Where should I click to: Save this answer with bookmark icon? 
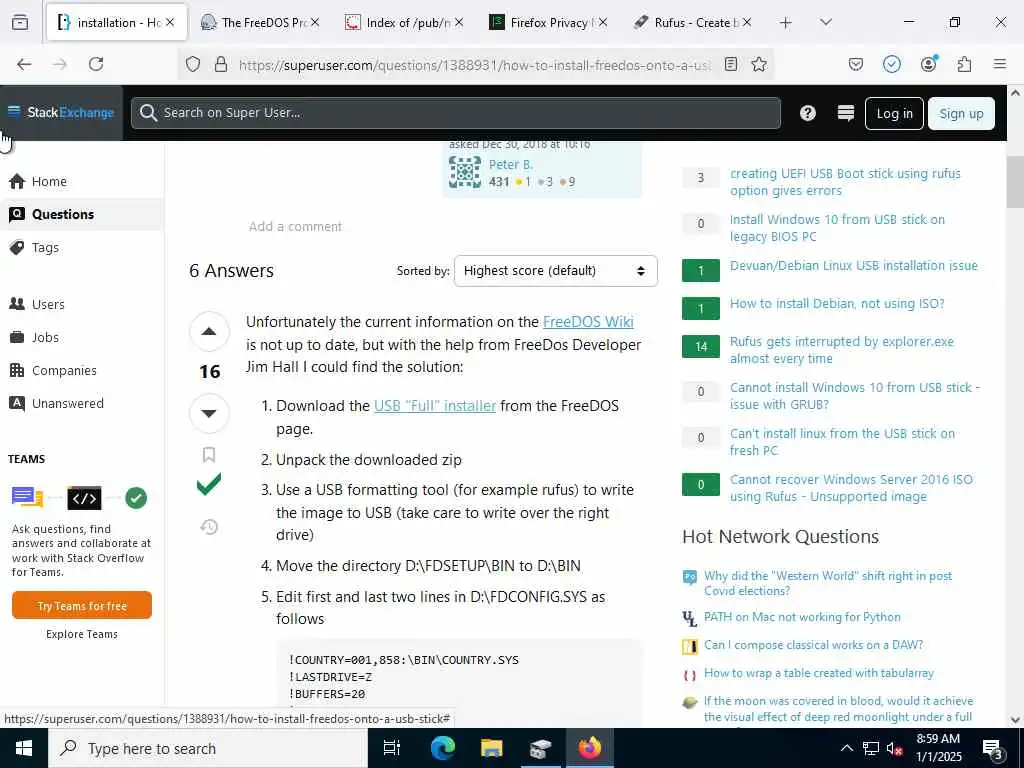[x=209, y=455]
